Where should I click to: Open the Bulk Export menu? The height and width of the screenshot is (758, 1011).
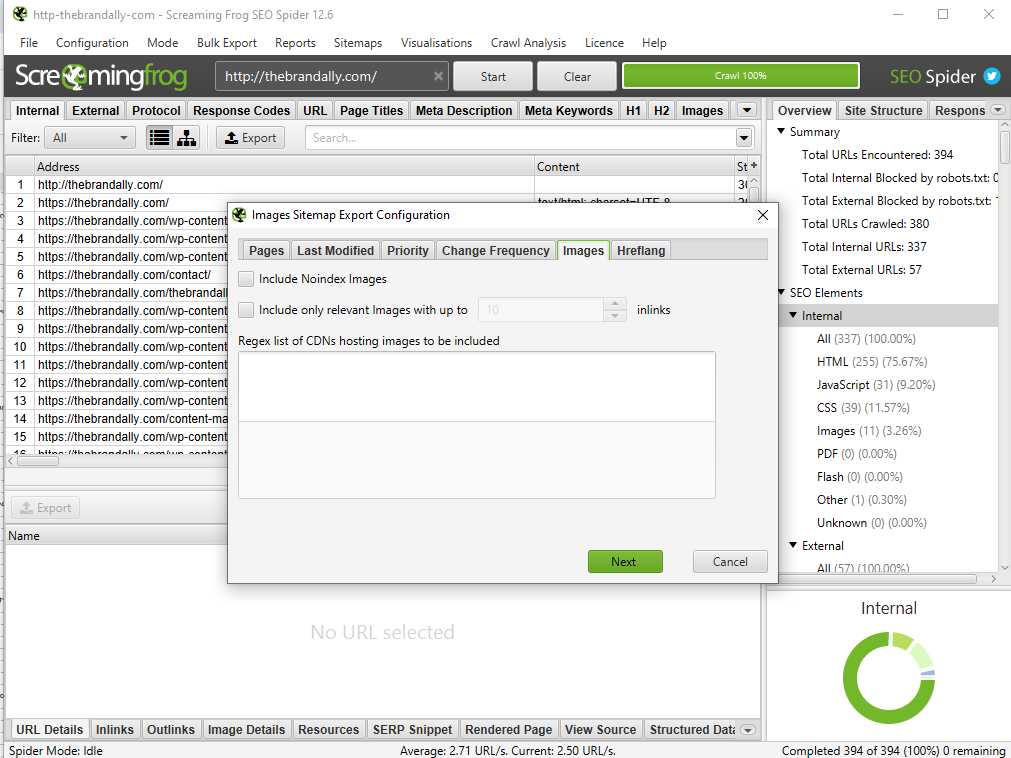(x=227, y=43)
